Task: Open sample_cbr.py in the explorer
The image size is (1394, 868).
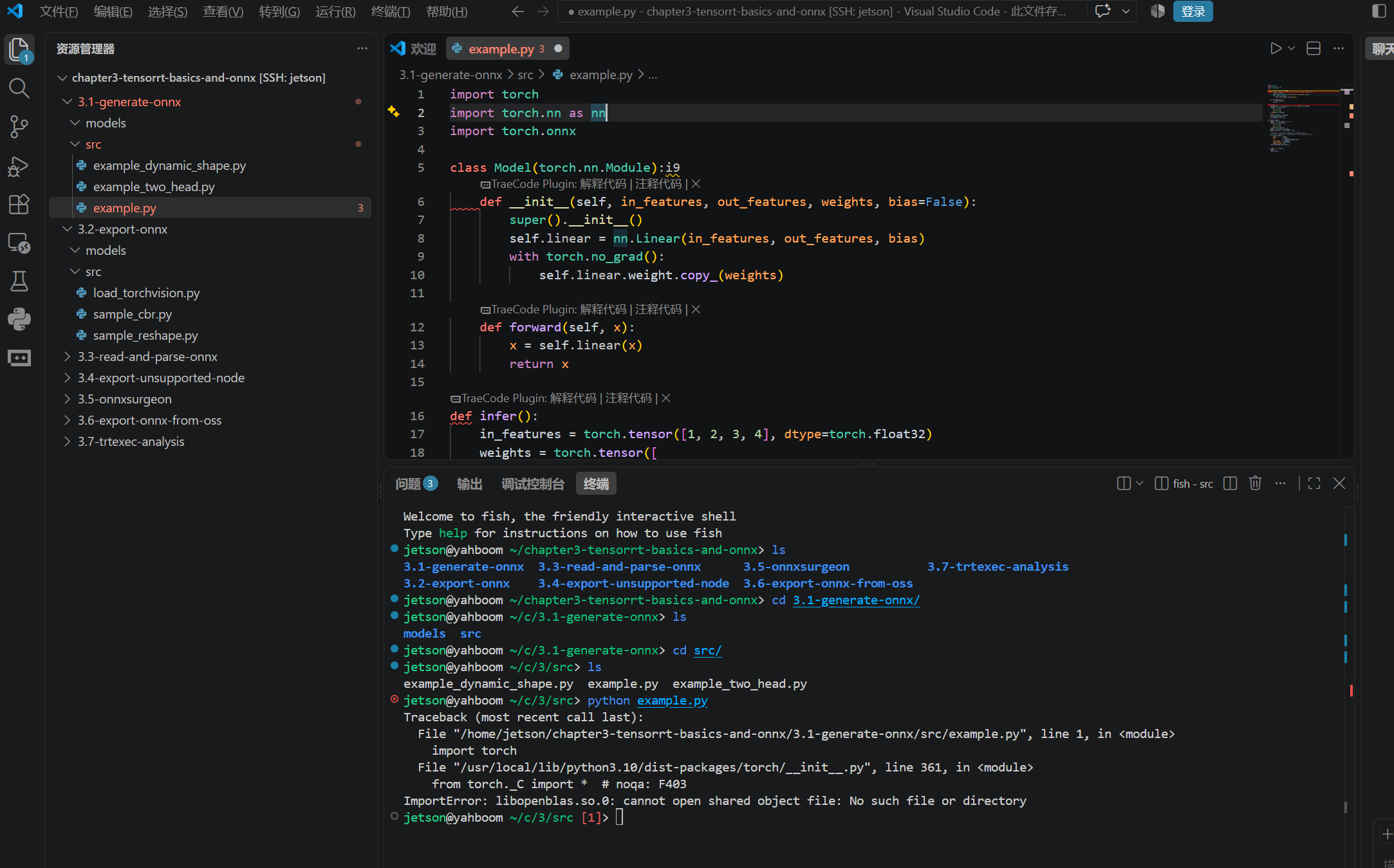Action: [x=210, y=314]
